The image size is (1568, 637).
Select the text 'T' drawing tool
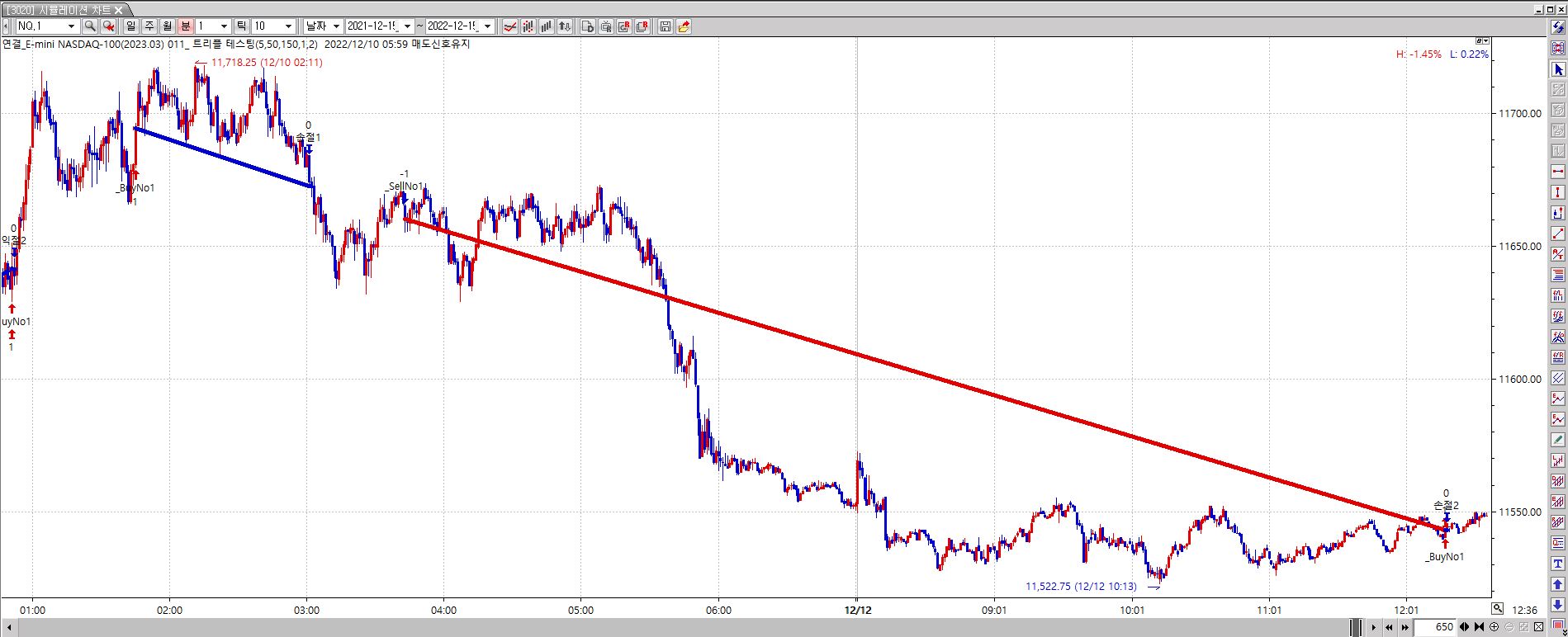click(x=1558, y=564)
